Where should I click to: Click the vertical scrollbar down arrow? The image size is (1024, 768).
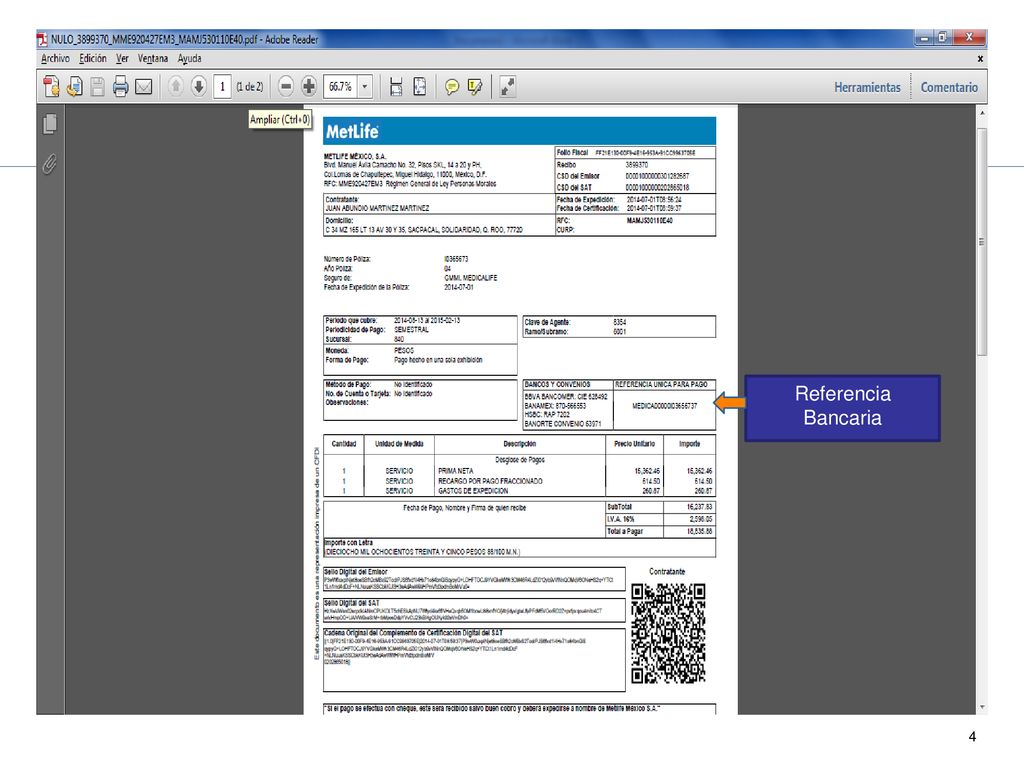[x=982, y=707]
